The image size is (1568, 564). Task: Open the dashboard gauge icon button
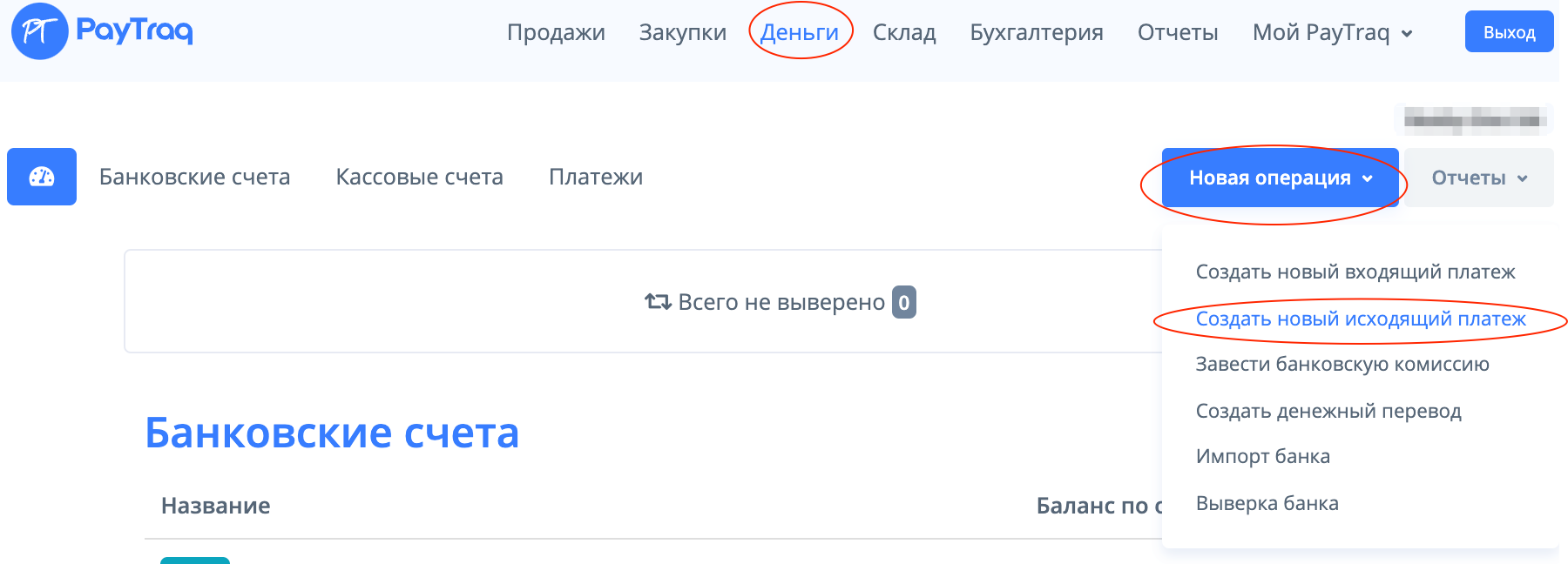(x=42, y=177)
